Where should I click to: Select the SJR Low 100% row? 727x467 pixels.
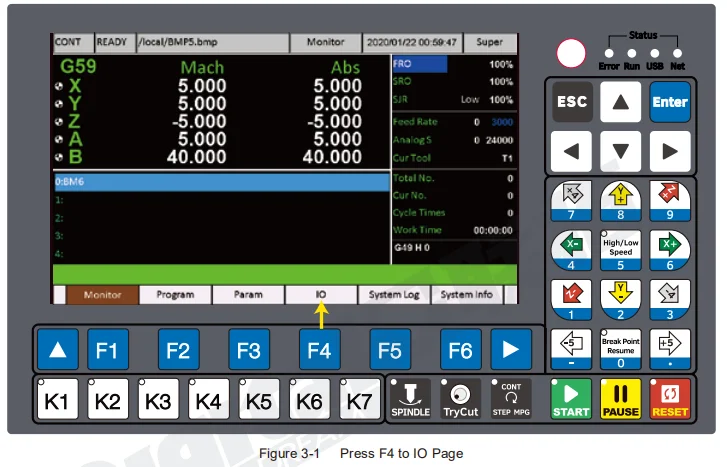pyautogui.click(x=454, y=100)
